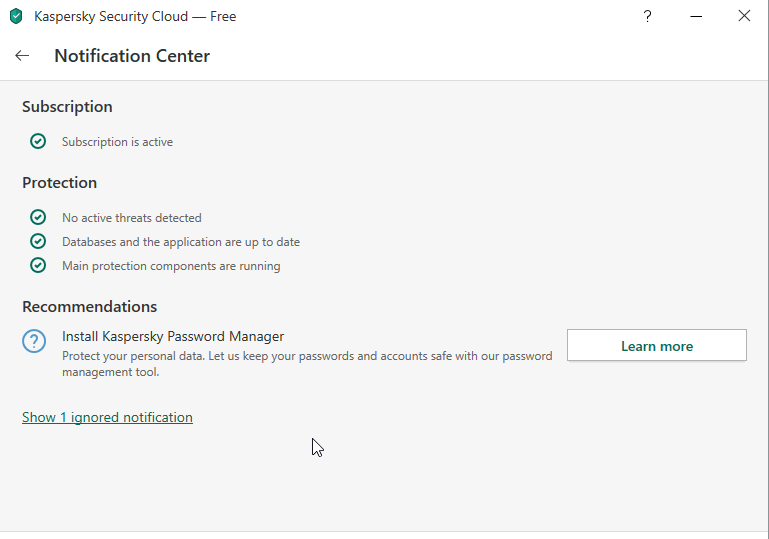This screenshot has width=769, height=539.
Task: Click the Recommendations section heading
Action: (x=89, y=307)
